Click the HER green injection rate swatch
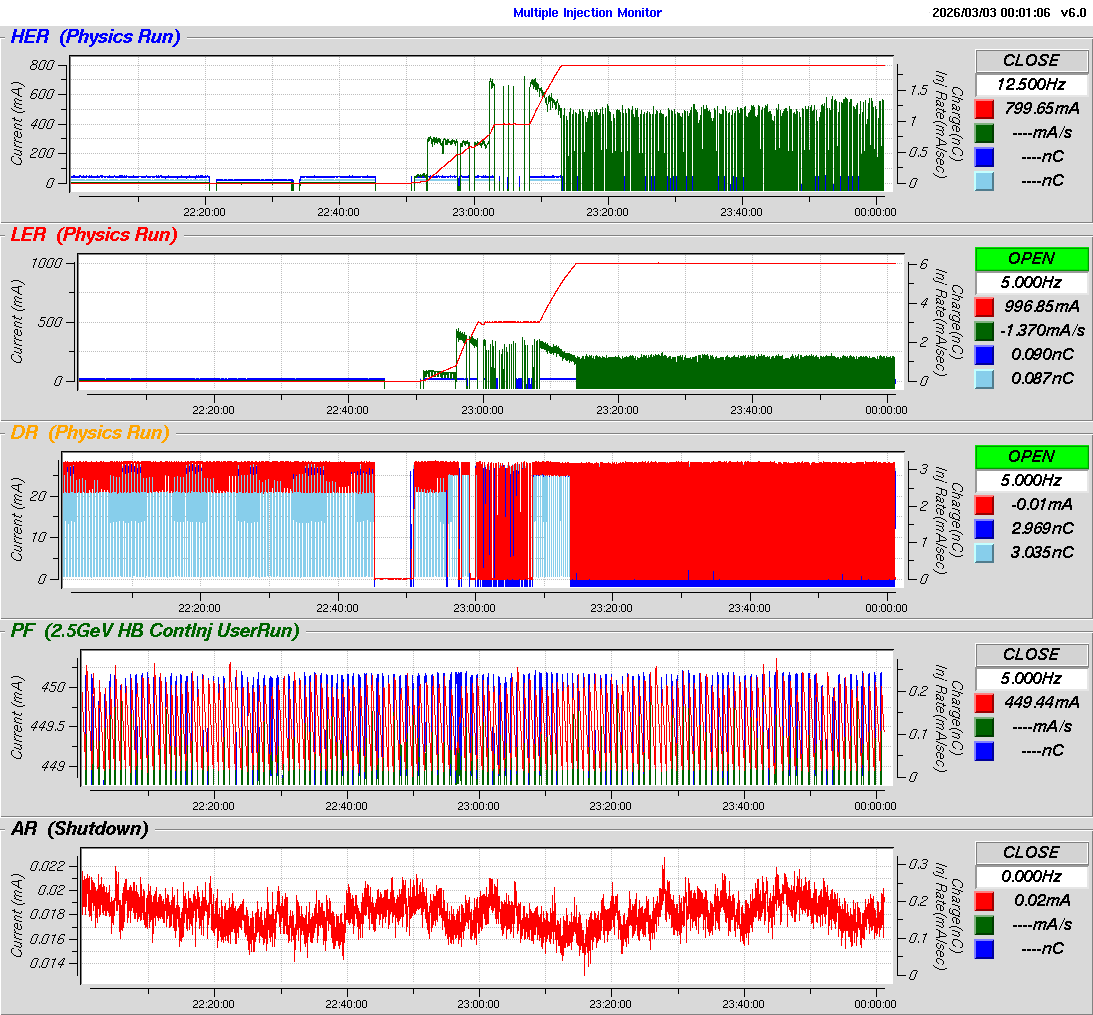Viewport: 1093px width, 1015px height. click(x=984, y=132)
